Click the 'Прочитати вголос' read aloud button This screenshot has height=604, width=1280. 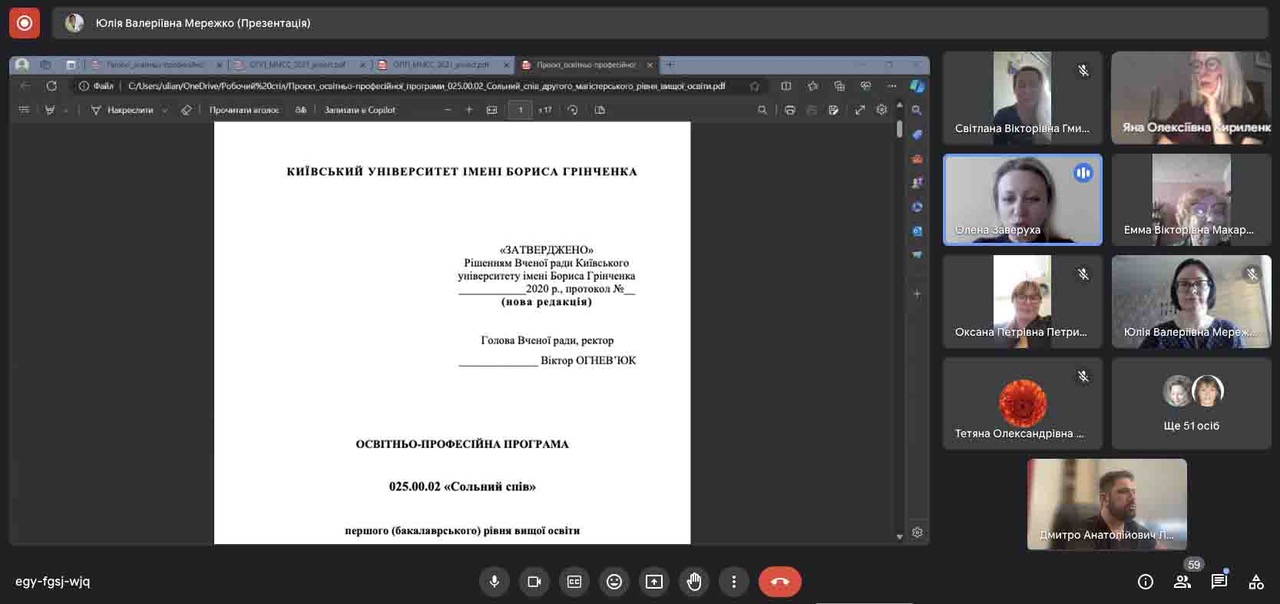(244, 110)
